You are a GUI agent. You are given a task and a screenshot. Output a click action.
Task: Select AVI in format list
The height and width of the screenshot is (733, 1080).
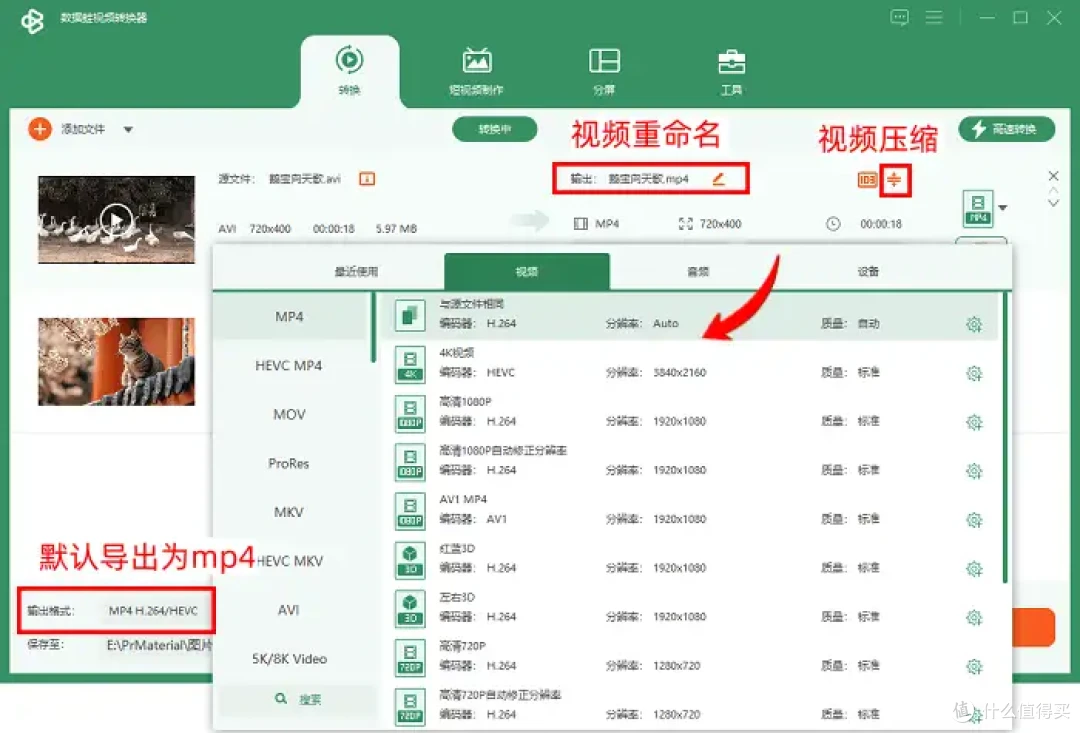click(x=289, y=610)
